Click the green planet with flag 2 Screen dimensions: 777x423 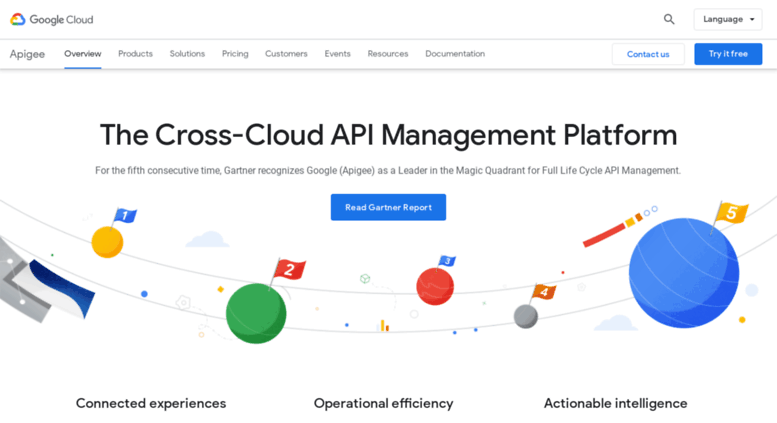click(256, 312)
